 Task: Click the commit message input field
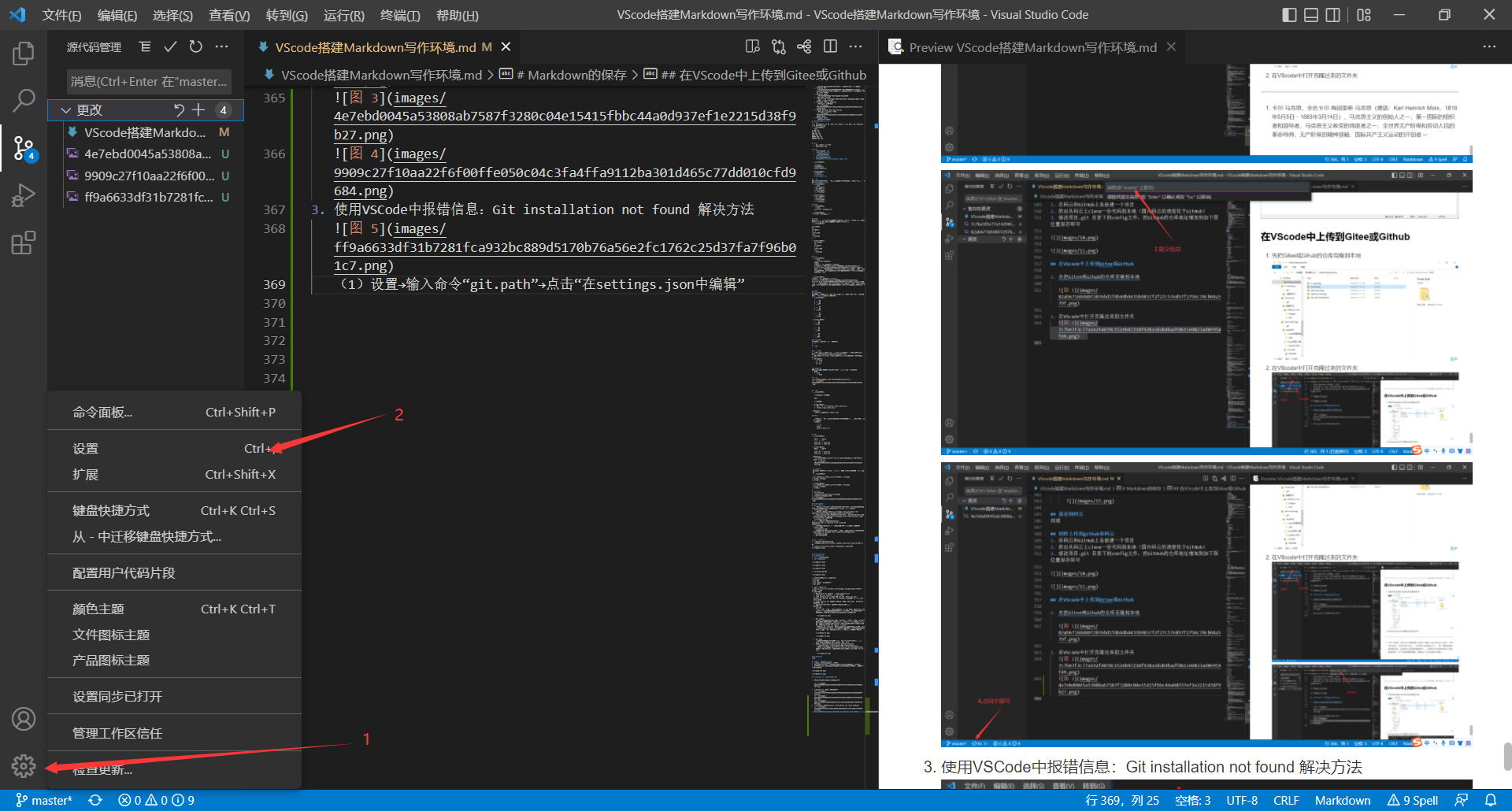tap(150, 81)
